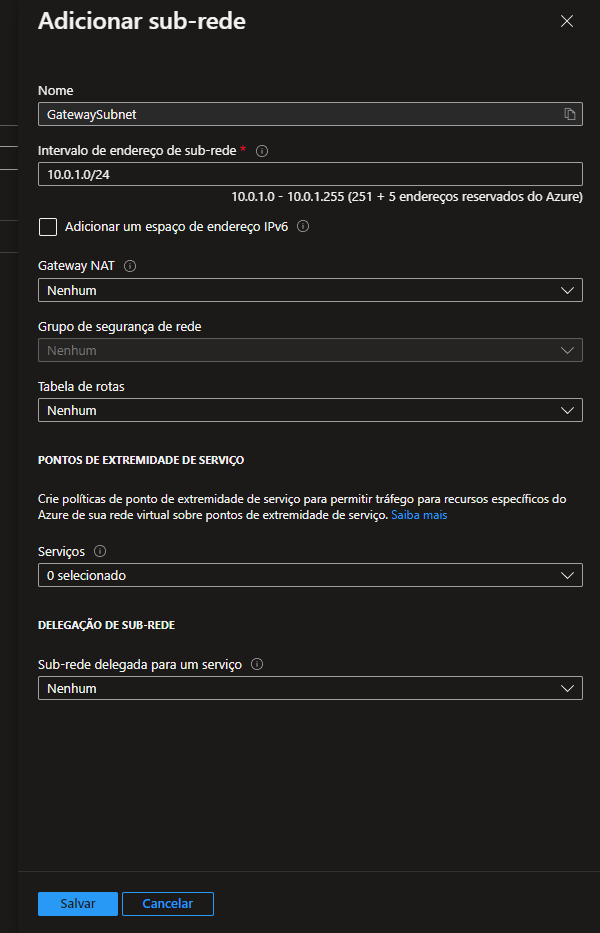Click the chevron arrow of Tabela de rotas
600x933 pixels.
click(569, 410)
